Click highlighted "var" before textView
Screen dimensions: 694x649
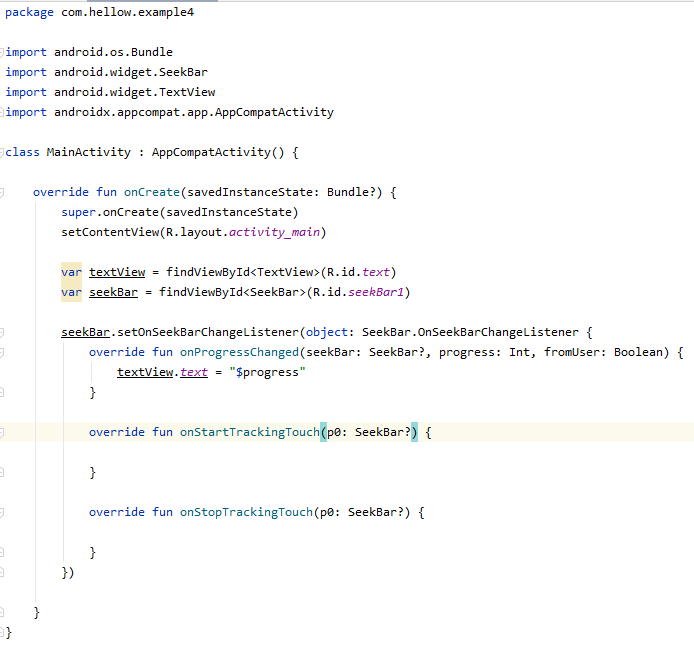(x=71, y=272)
